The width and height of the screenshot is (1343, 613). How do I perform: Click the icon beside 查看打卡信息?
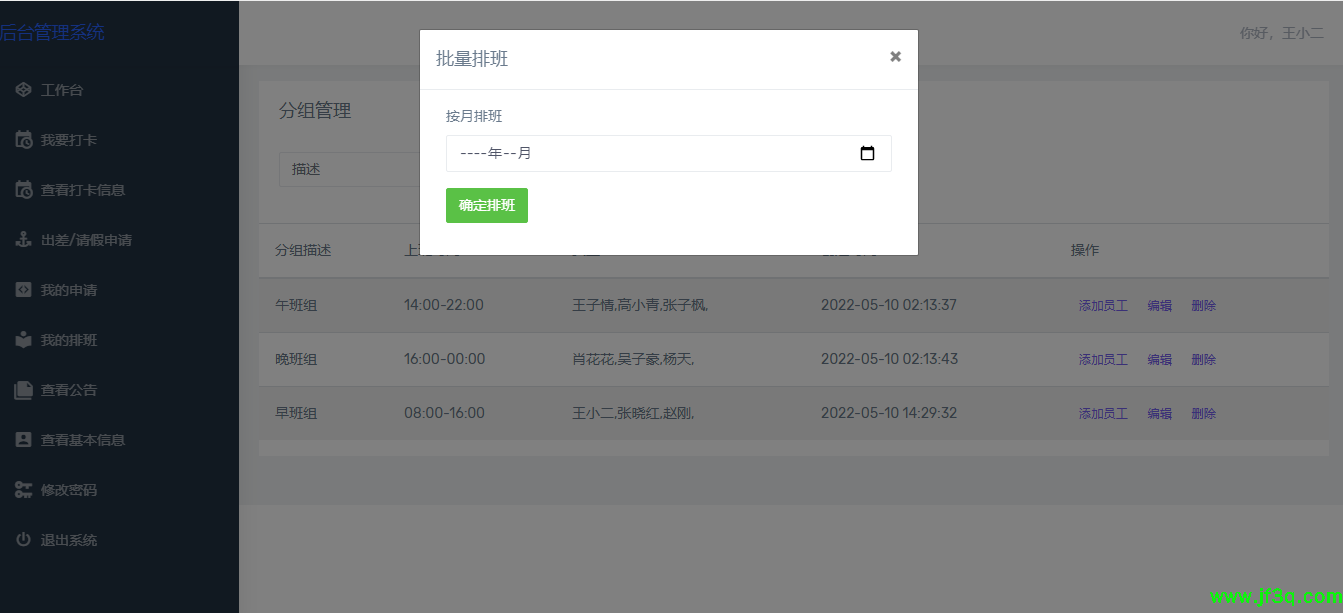click(x=24, y=190)
